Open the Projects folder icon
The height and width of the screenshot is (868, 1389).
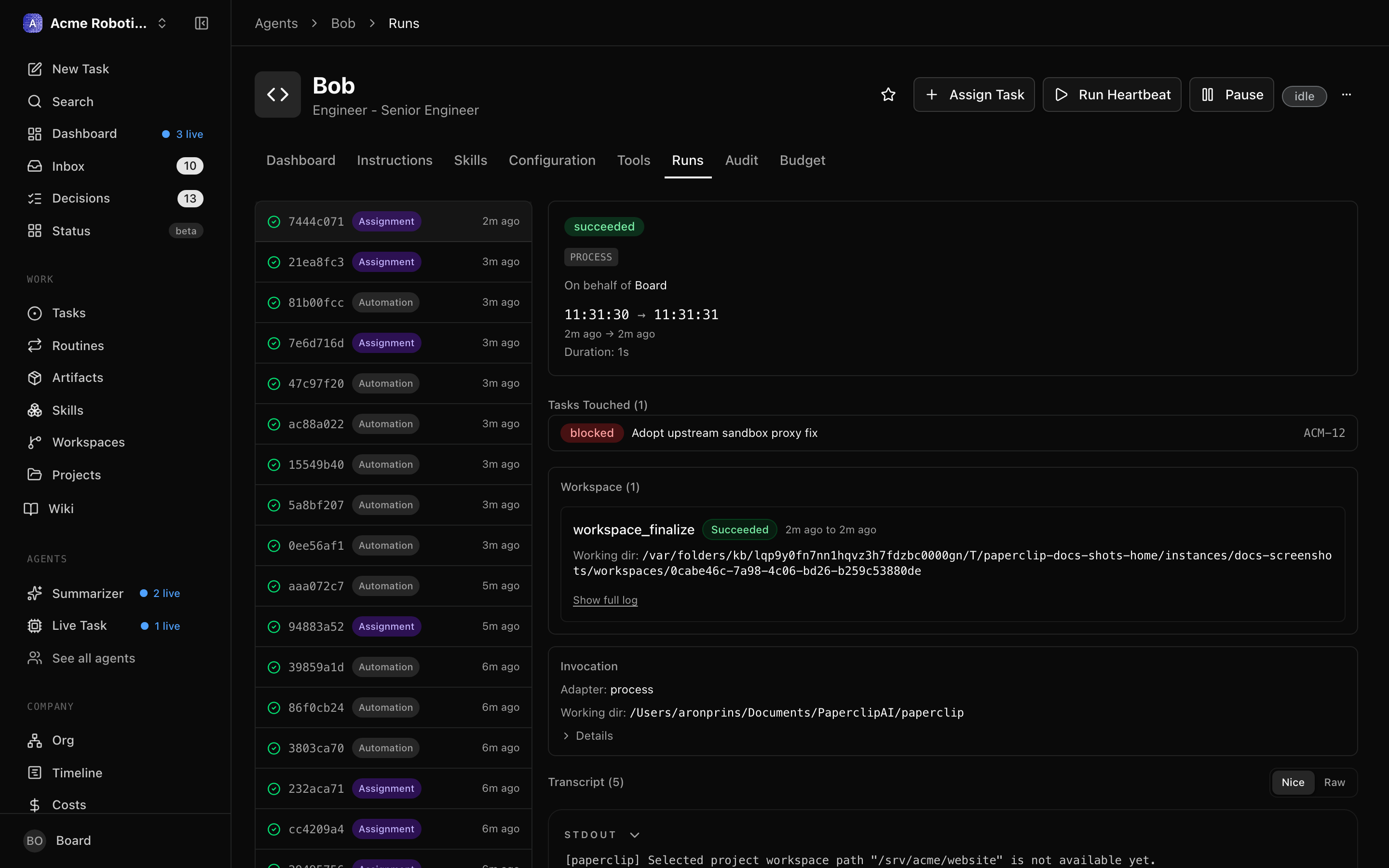[35, 475]
